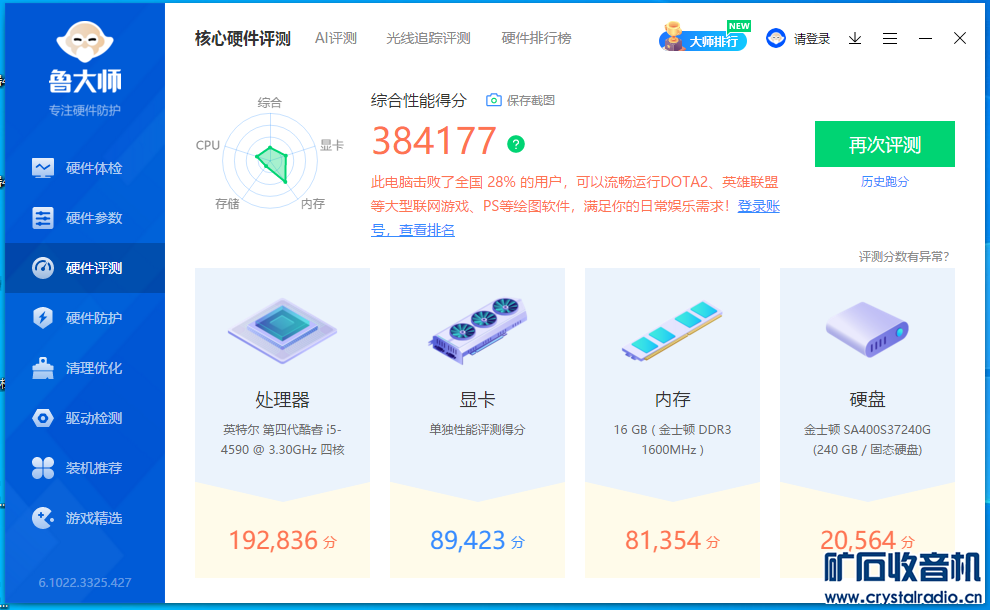The height and width of the screenshot is (610, 990).
Task: Click the 驱动检测 hexagon icon
Action: (43, 418)
